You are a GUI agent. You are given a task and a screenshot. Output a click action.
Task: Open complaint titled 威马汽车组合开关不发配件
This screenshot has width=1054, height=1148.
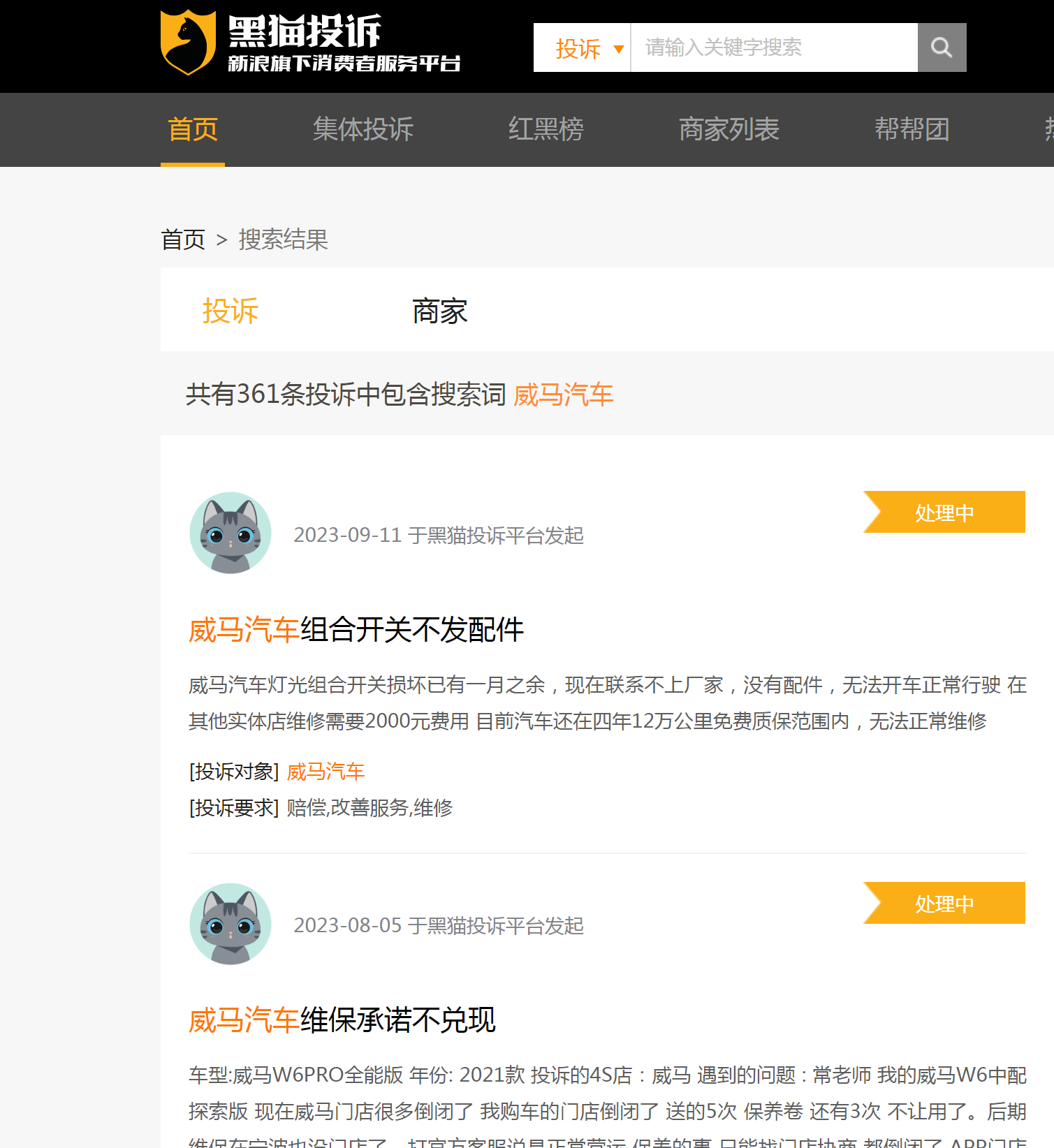(x=356, y=630)
